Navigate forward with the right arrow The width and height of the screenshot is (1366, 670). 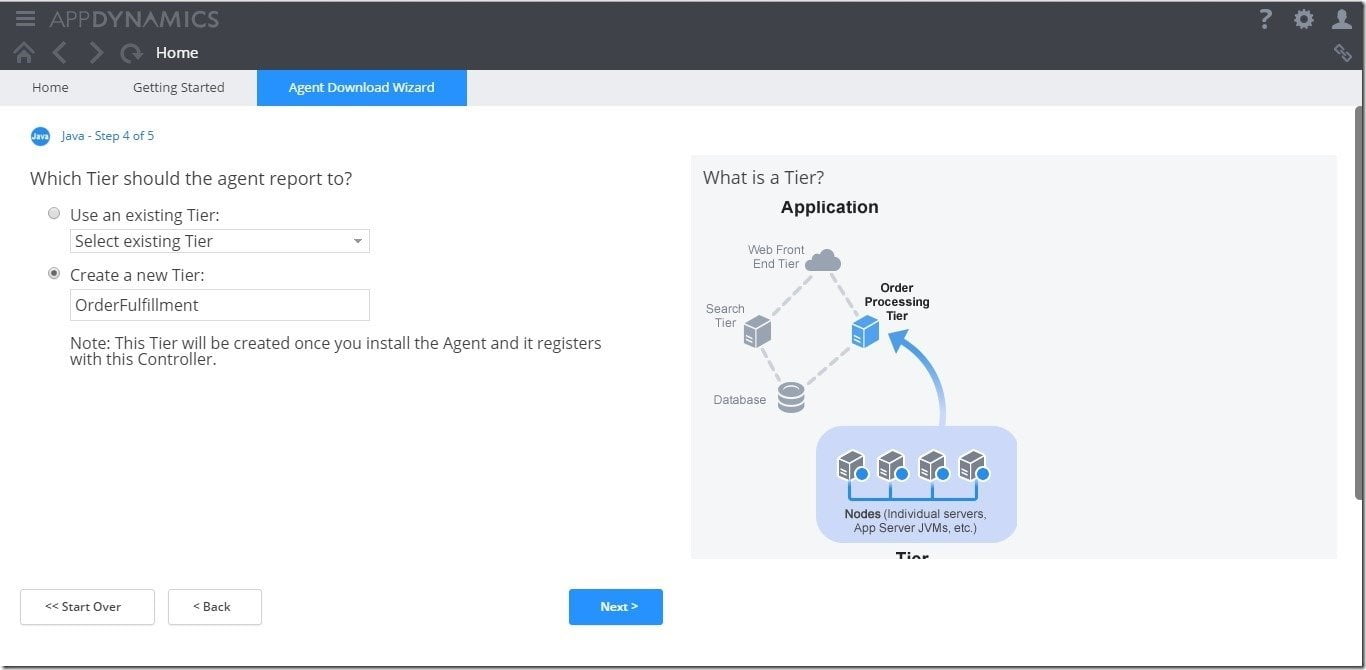point(96,53)
